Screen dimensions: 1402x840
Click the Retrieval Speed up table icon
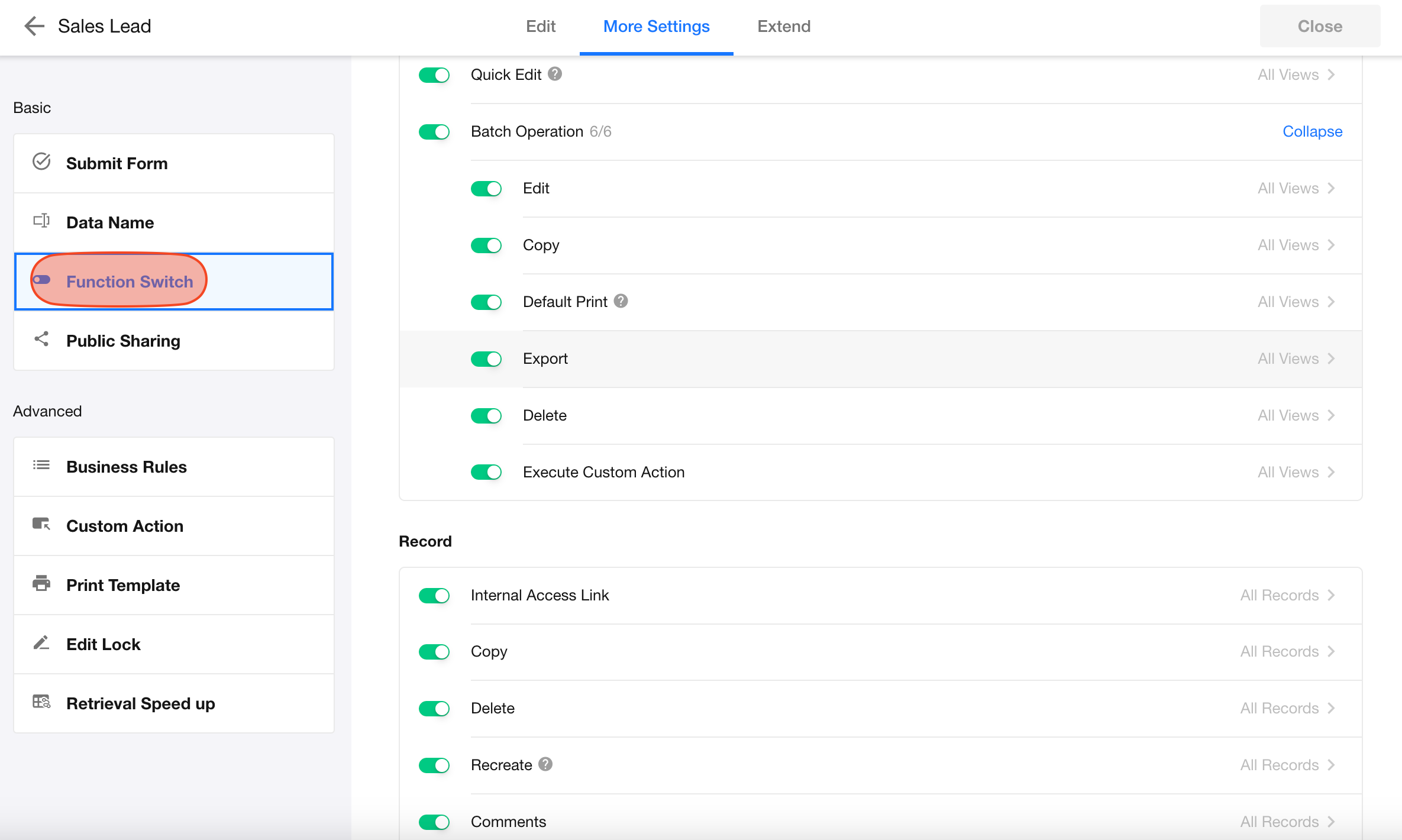[41, 702]
